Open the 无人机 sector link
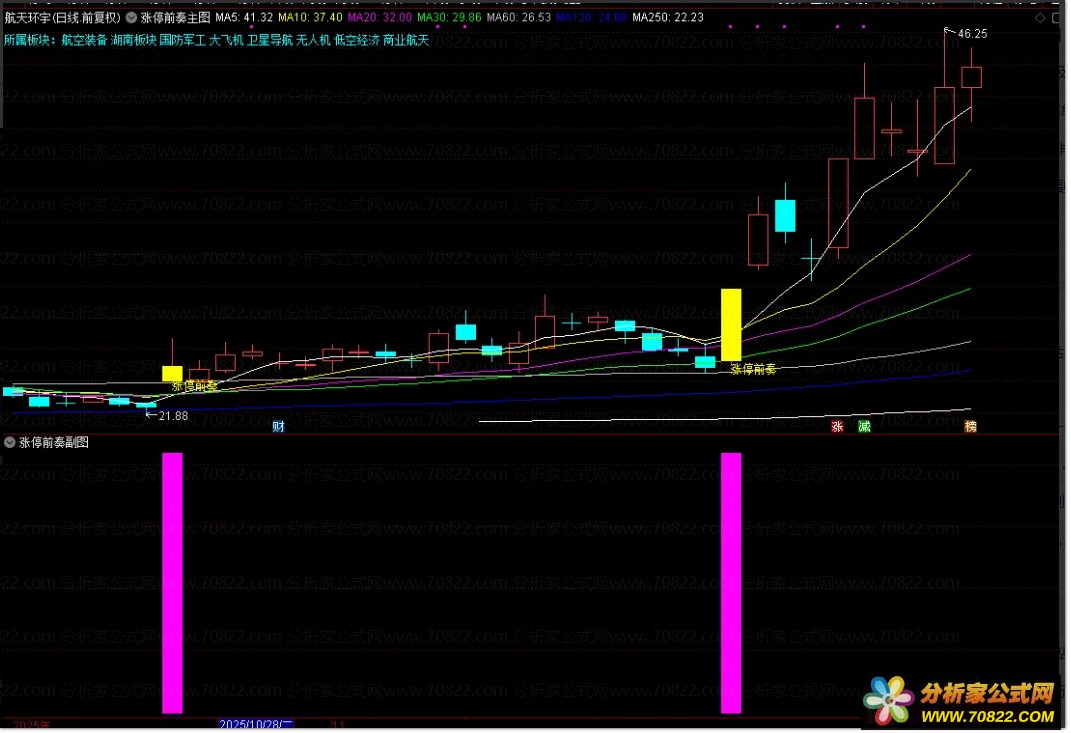Viewport: 1071px width, 733px height. [x=314, y=40]
